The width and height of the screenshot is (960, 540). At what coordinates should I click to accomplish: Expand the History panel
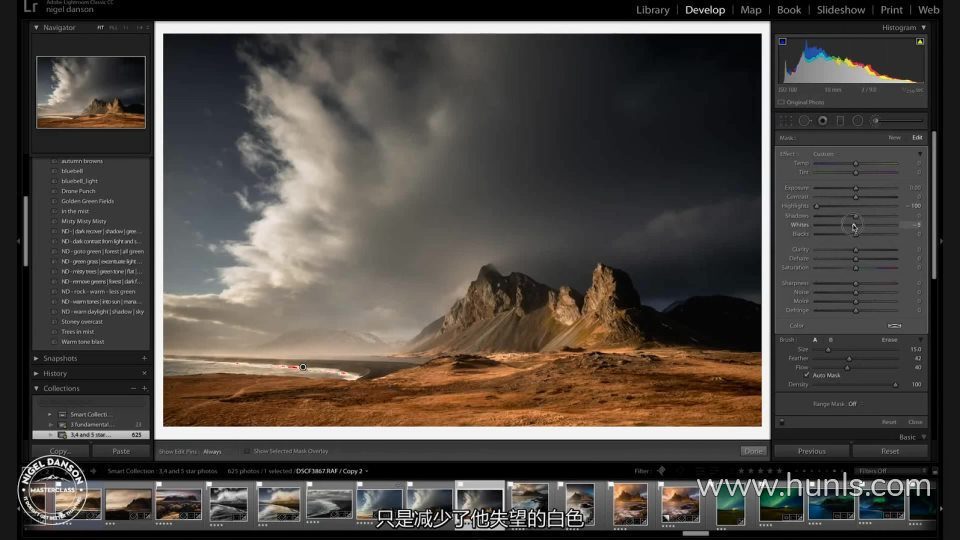[x=36, y=373]
